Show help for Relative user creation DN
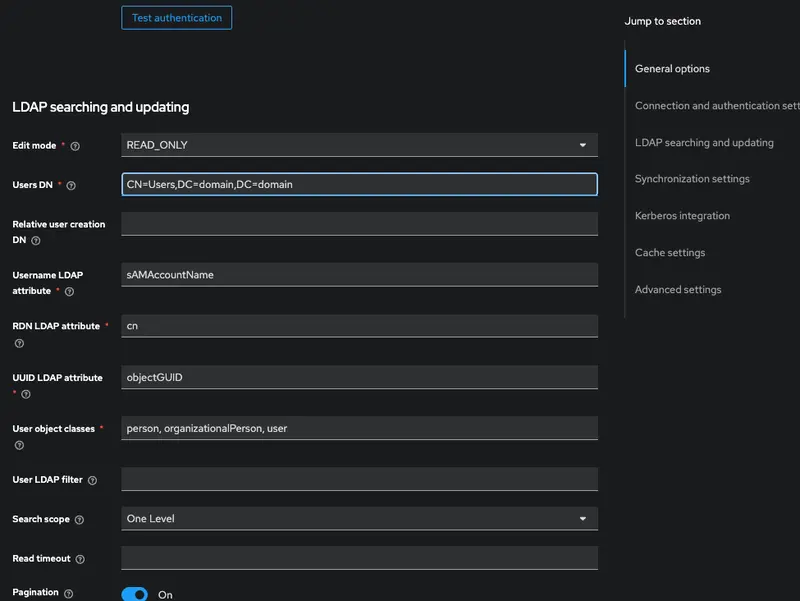 (36, 240)
